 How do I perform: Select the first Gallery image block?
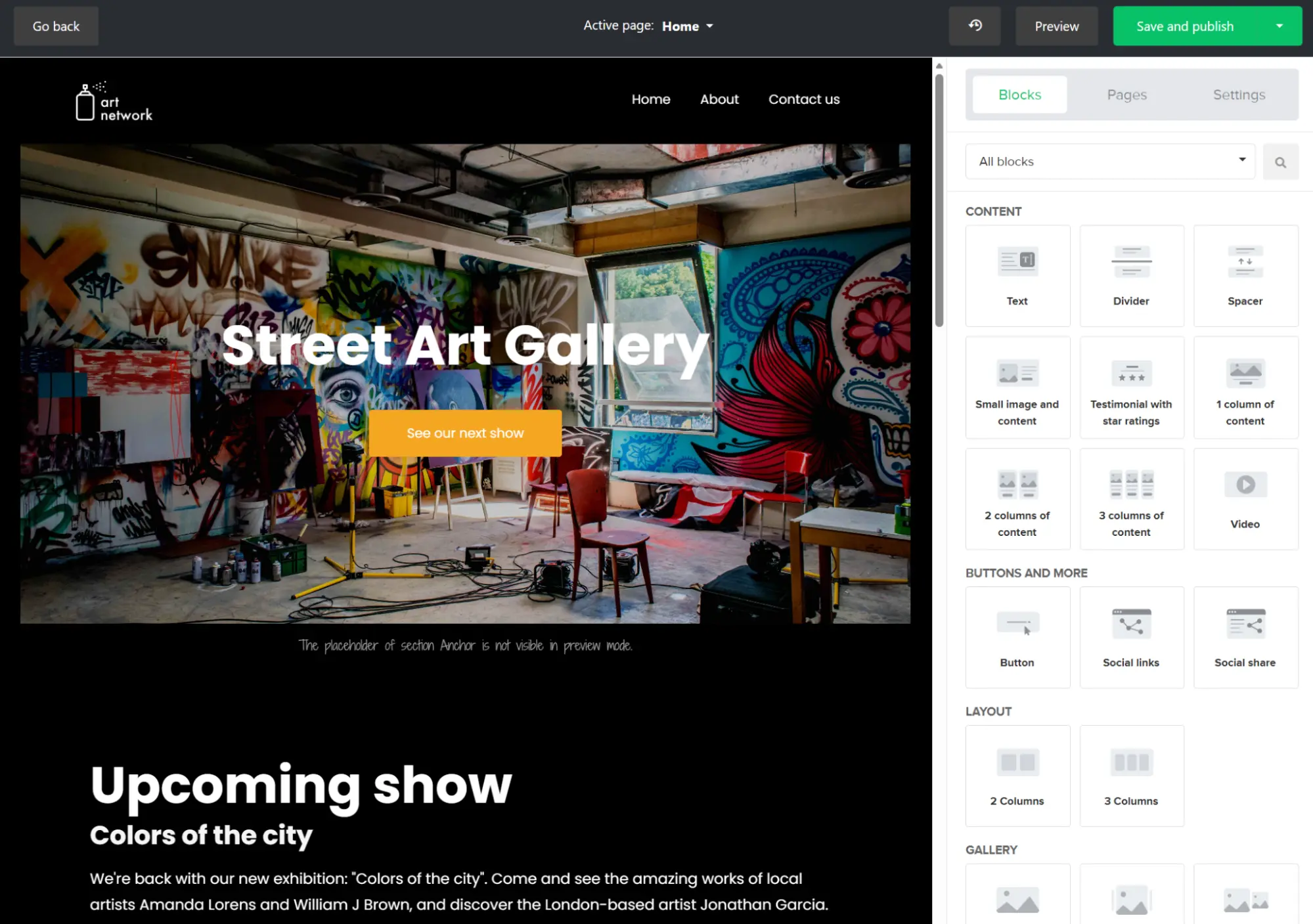[1017, 894]
